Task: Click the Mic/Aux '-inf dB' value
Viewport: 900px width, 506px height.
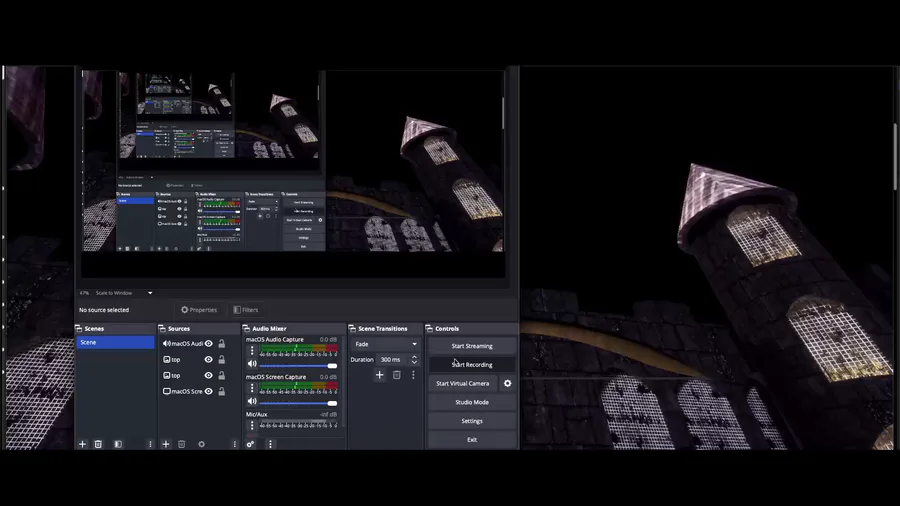Action: click(x=328, y=414)
